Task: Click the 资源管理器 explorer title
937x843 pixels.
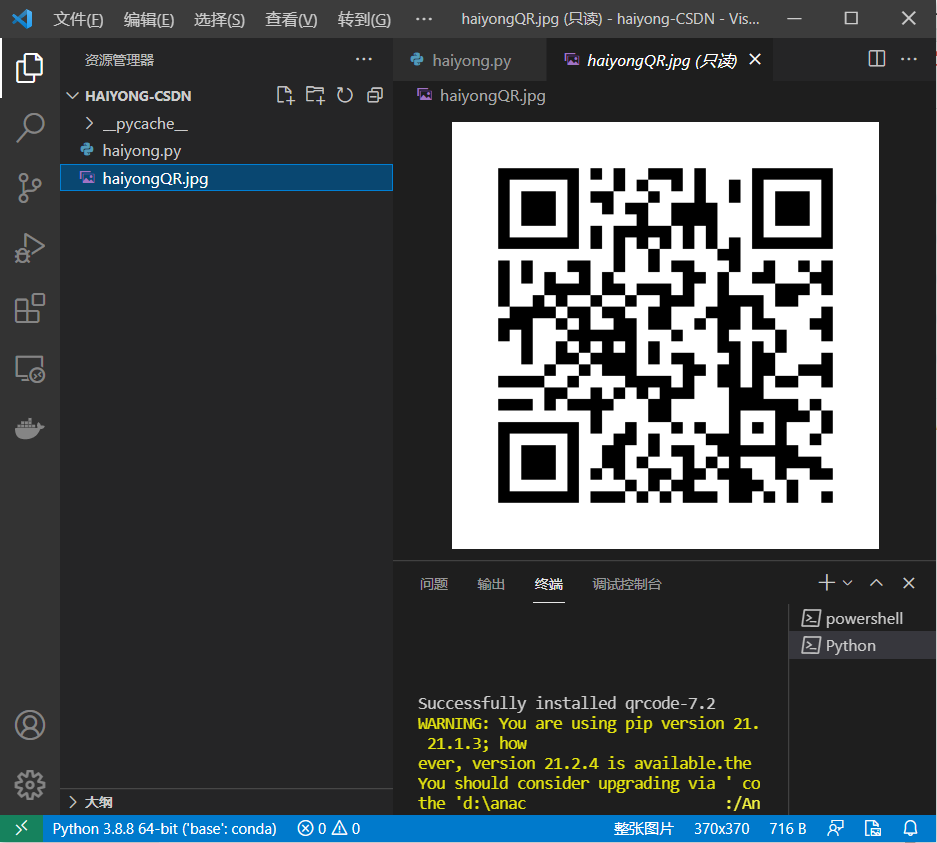Action: (120, 60)
